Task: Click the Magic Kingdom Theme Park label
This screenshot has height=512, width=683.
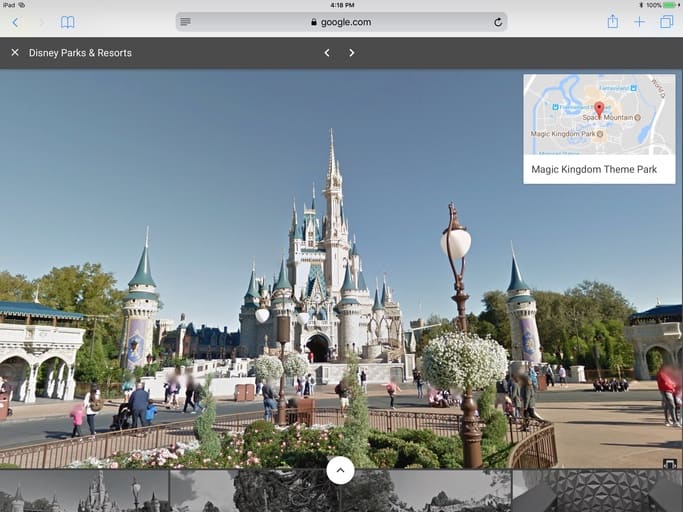Action: (594, 170)
